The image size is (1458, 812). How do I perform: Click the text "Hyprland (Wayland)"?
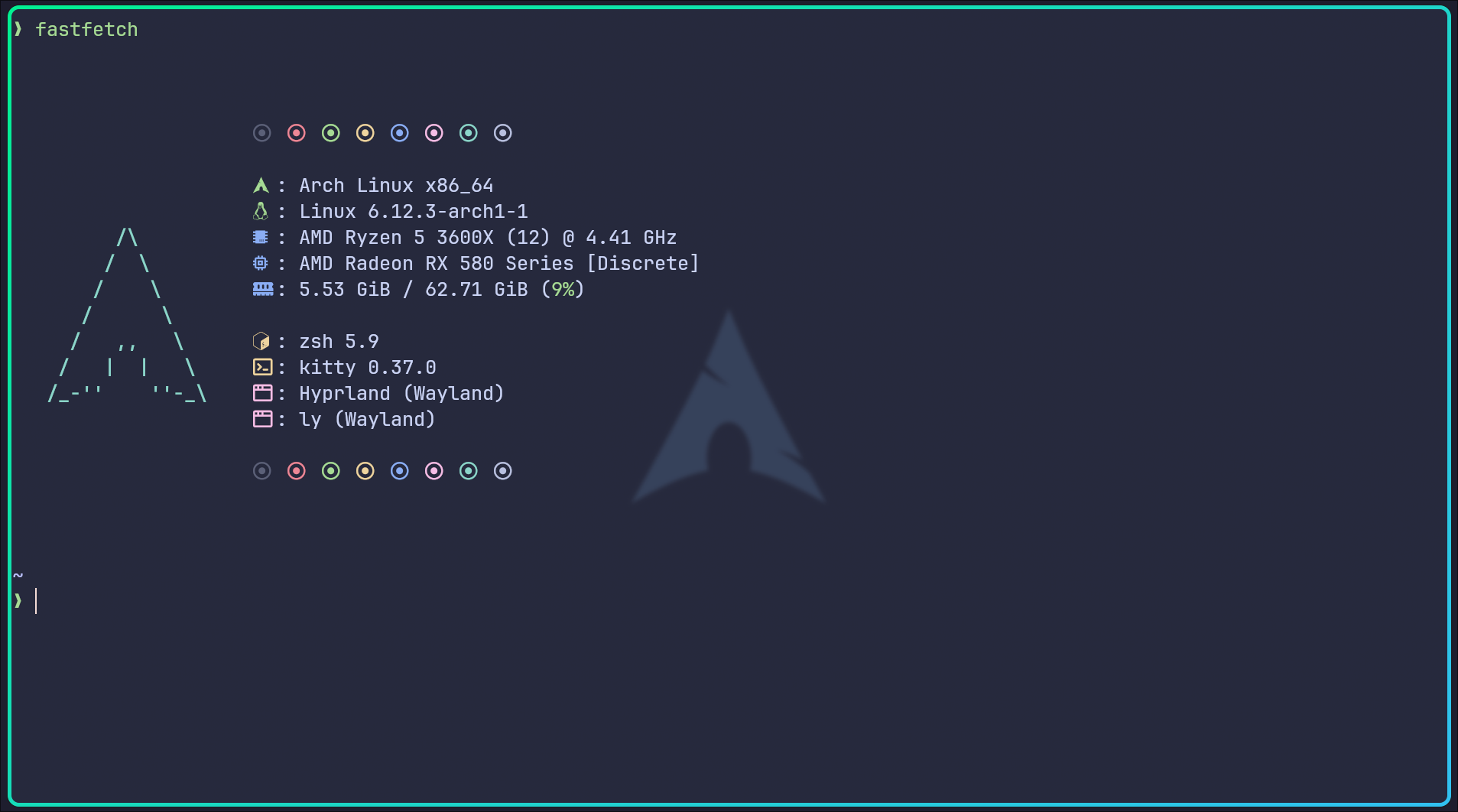point(401,394)
